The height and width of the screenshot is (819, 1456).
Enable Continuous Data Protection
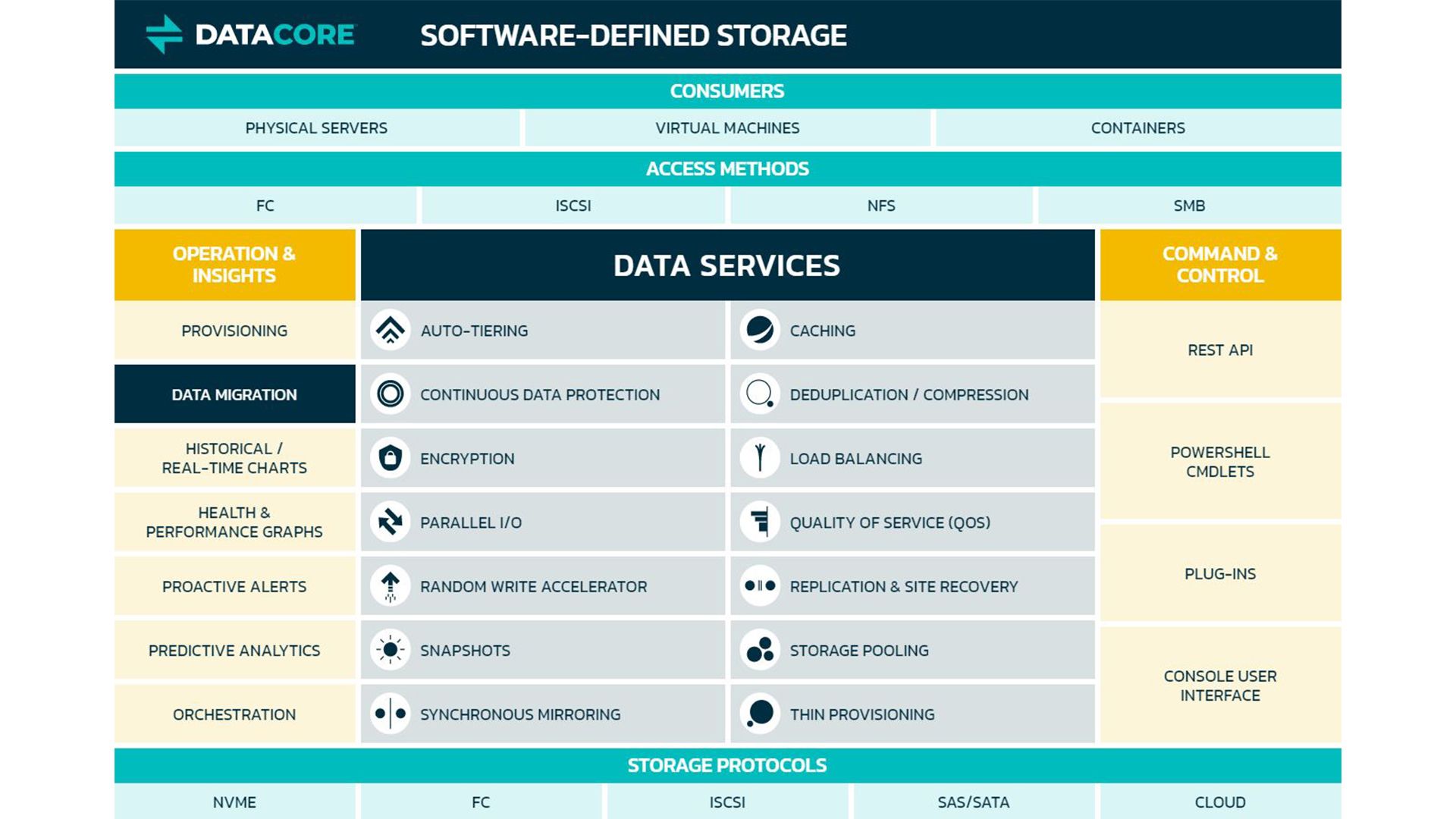point(539,394)
